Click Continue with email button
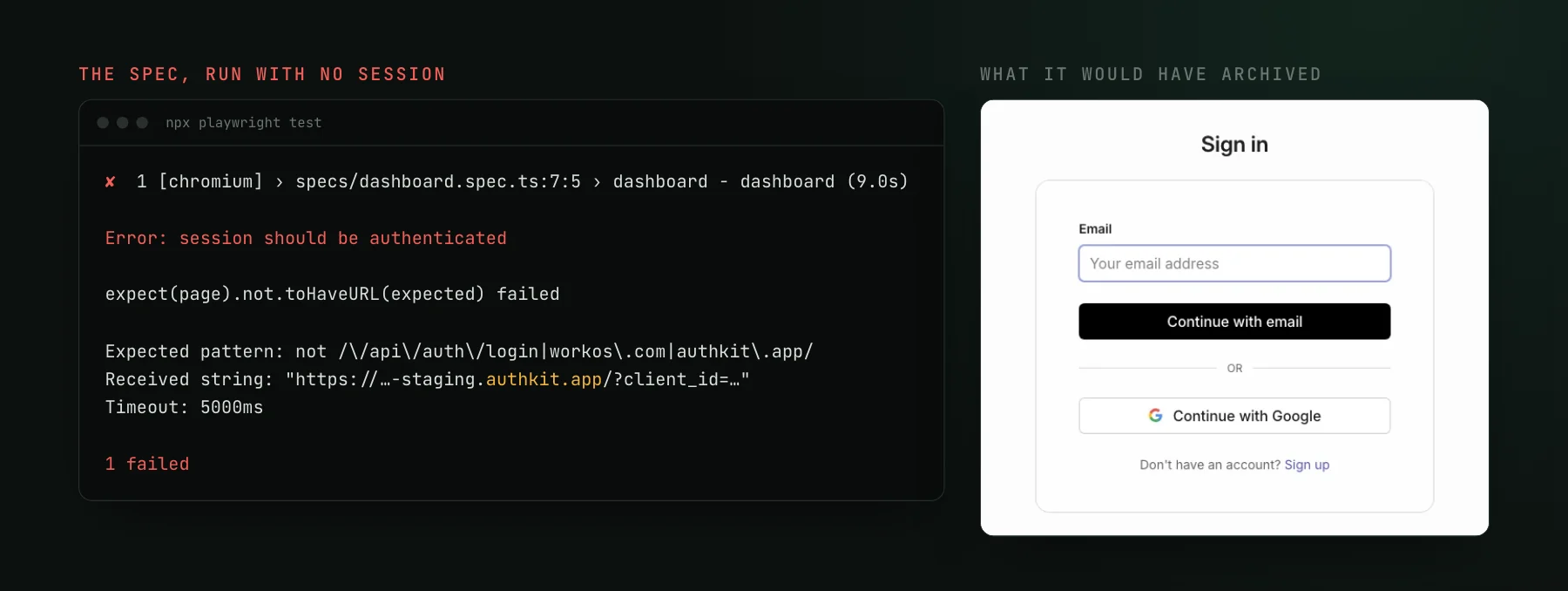This screenshot has width=1568, height=591. click(x=1234, y=322)
